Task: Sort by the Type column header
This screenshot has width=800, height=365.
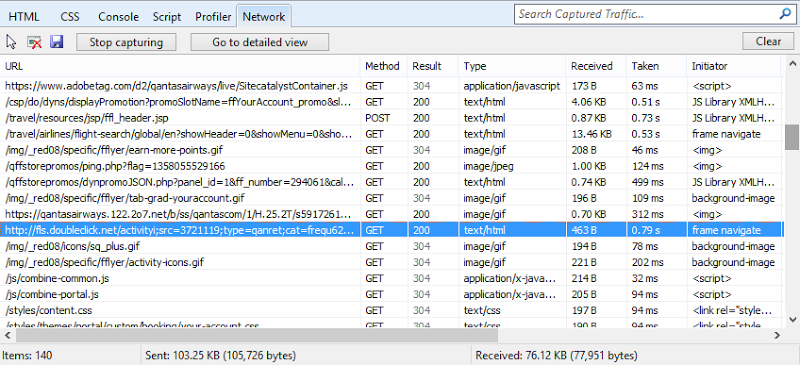Action: pyautogui.click(x=512, y=66)
